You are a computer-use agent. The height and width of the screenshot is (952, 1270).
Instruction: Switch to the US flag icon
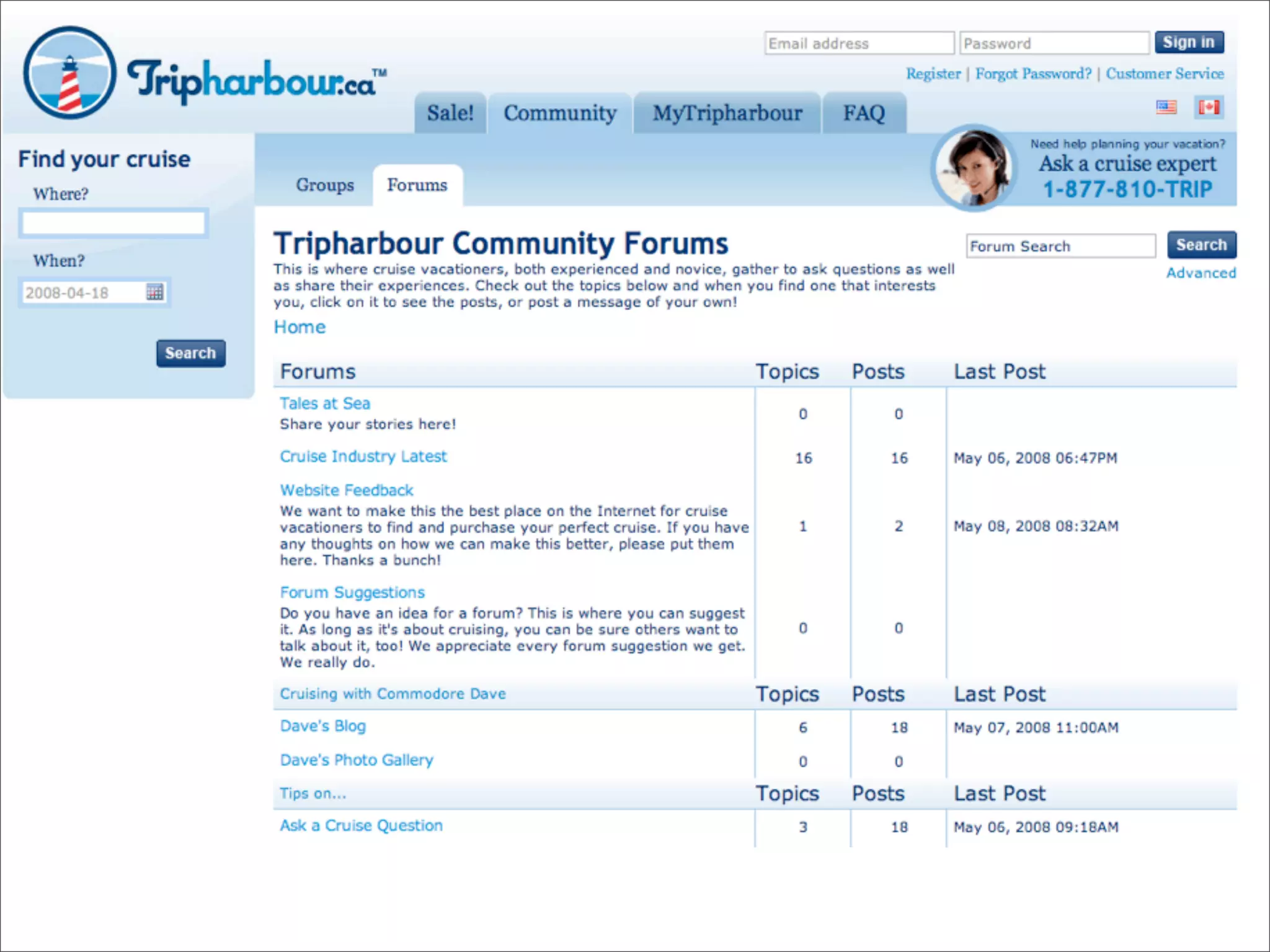pyautogui.click(x=1166, y=107)
